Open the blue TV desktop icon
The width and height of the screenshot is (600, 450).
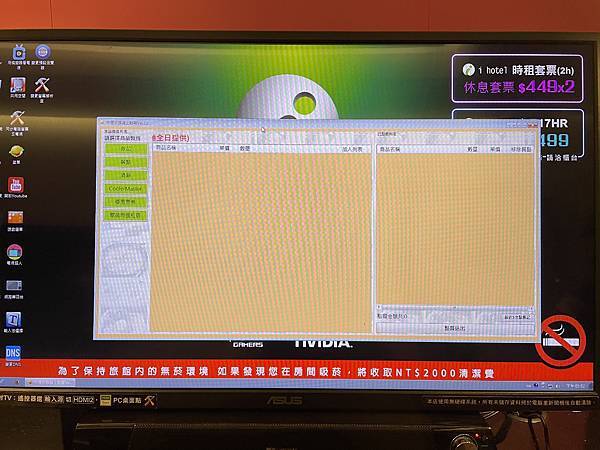click(x=19, y=53)
